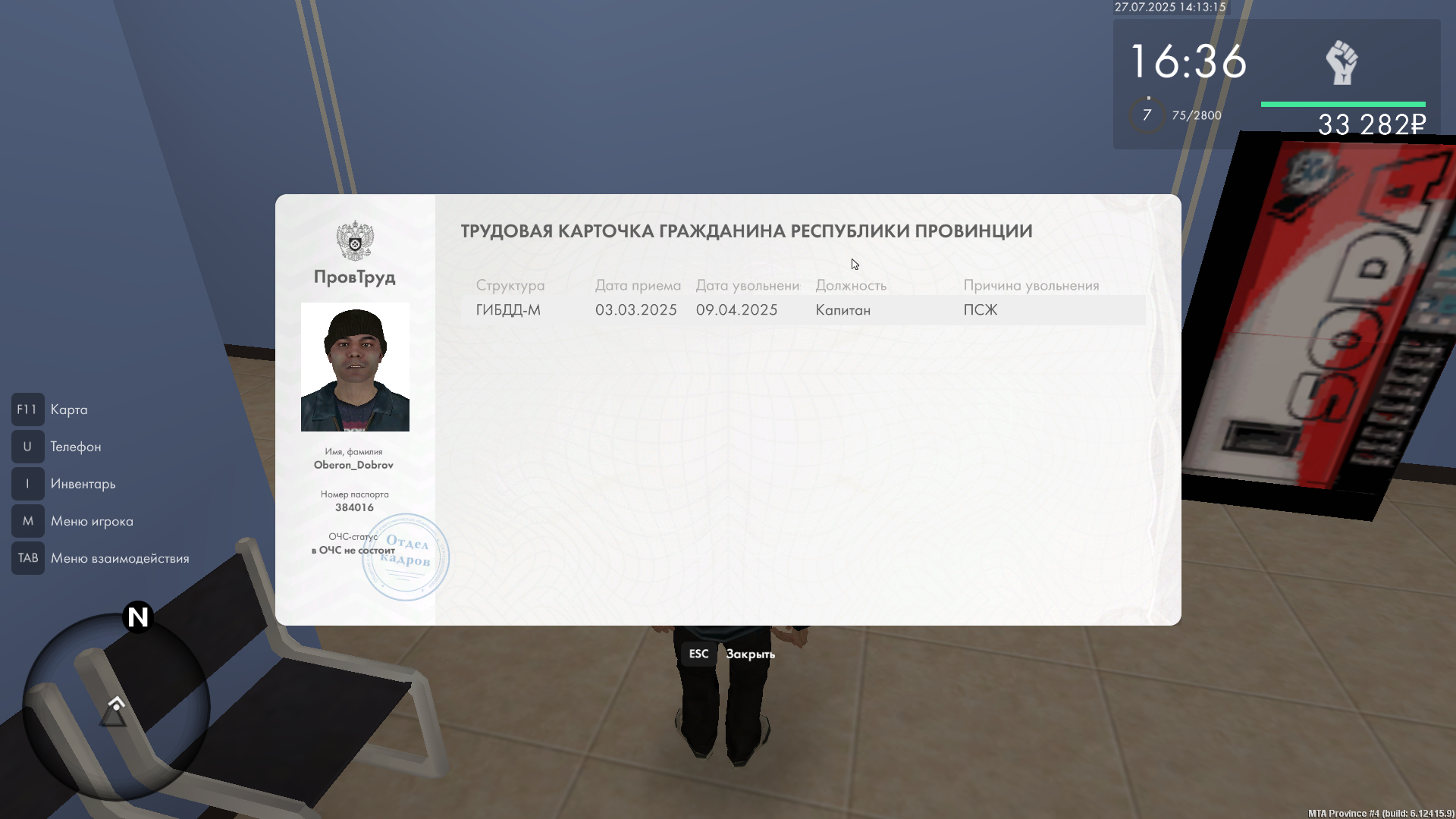Click the Структура column header
The width and height of the screenshot is (1456, 819).
click(x=510, y=285)
